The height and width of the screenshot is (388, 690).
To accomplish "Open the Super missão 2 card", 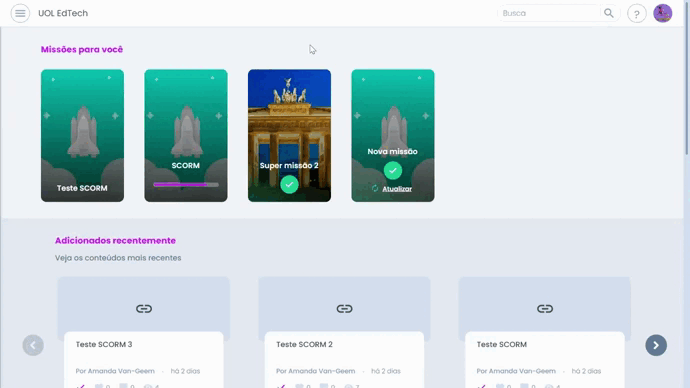I will 289,135.
